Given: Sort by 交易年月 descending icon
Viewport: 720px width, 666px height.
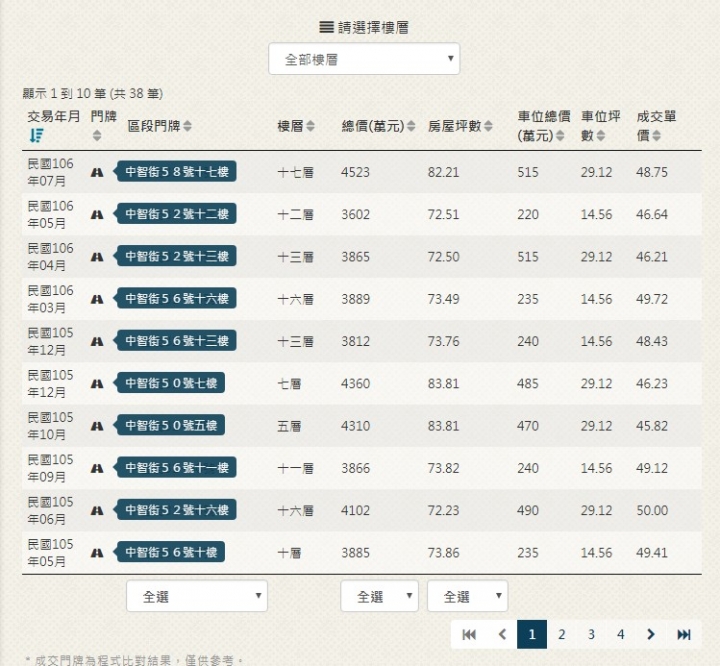Looking at the screenshot, I should [x=36, y=135].
